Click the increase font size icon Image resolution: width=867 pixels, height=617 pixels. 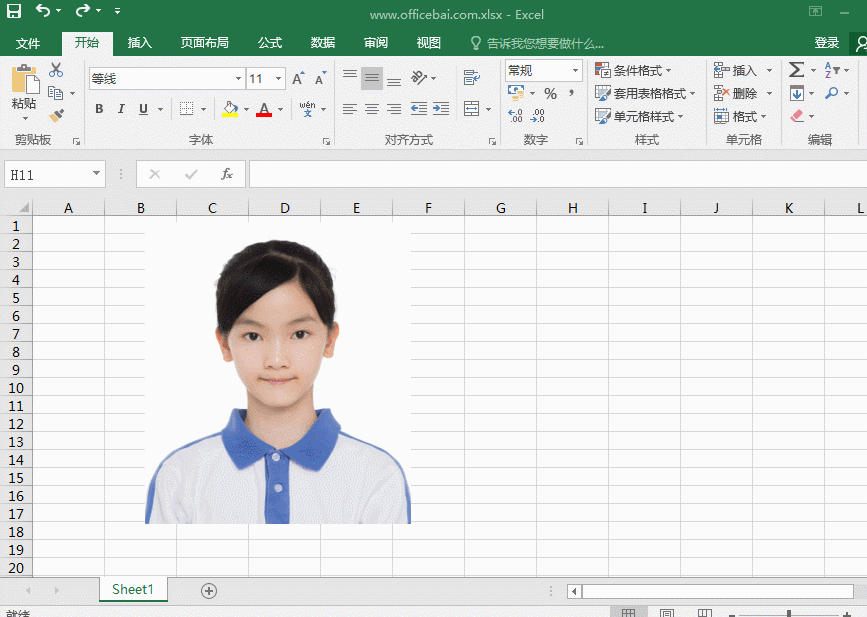[298, 78]
